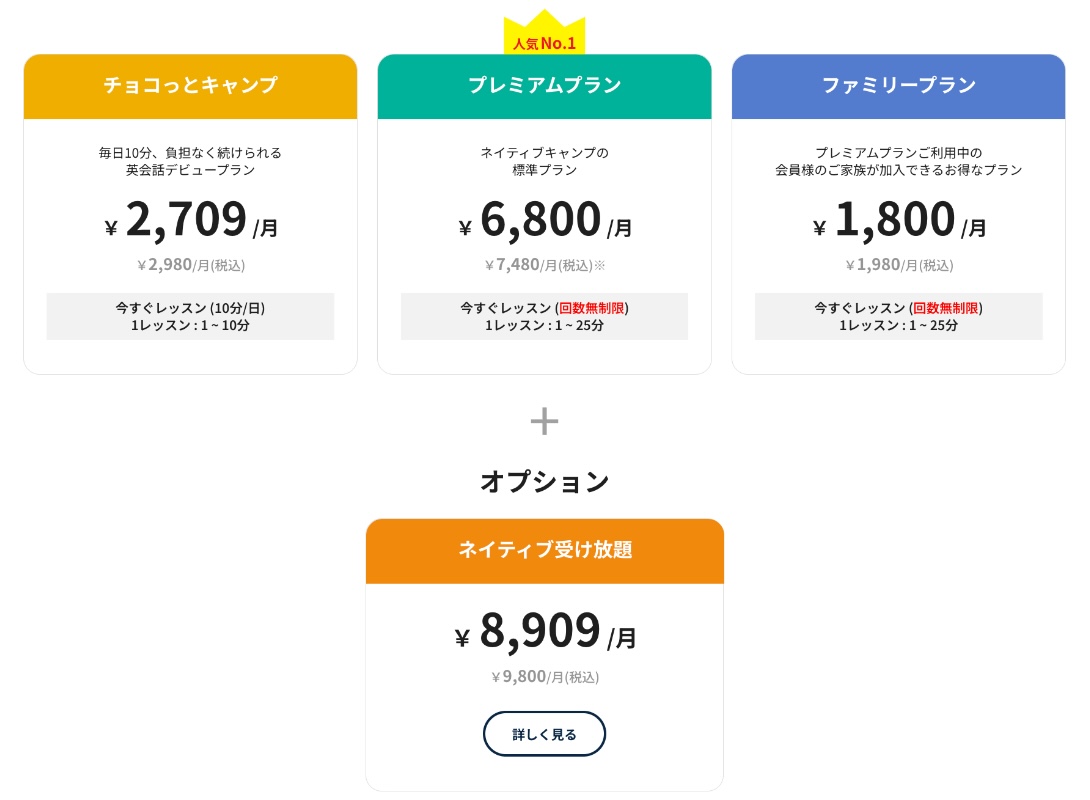
Task: Click the ¥6,800/月 price display
Action: pyautogui.click(x=544, y=222)
